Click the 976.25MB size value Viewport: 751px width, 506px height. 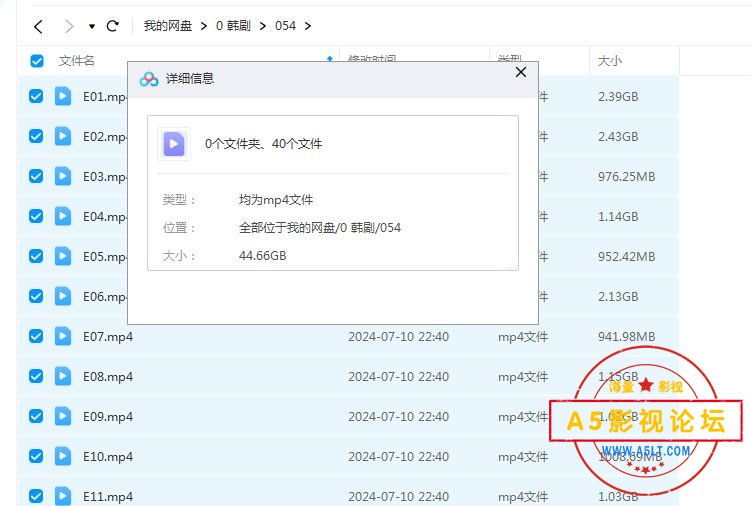tap(626, 177)
